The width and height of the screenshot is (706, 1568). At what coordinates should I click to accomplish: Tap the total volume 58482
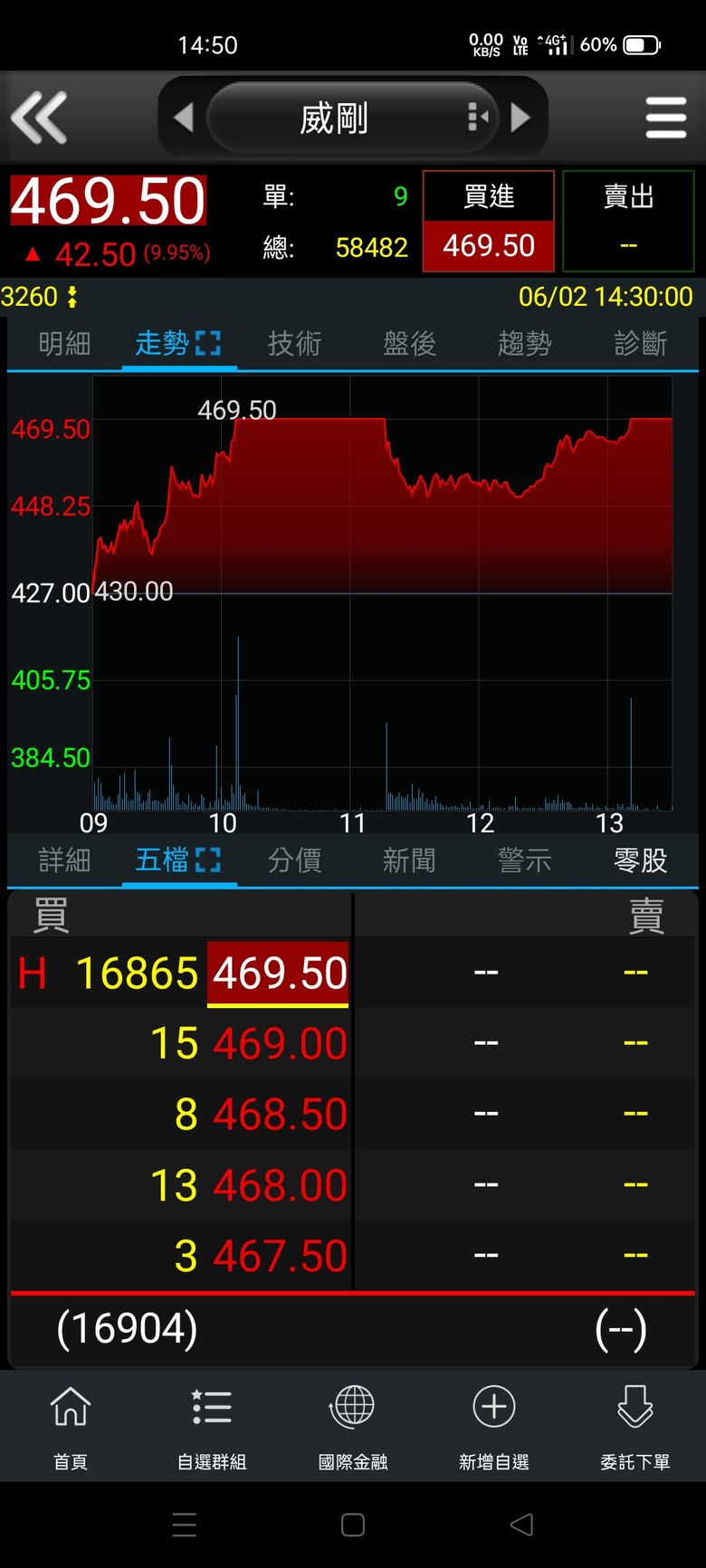pyautogui.click(x=372, y=247)
